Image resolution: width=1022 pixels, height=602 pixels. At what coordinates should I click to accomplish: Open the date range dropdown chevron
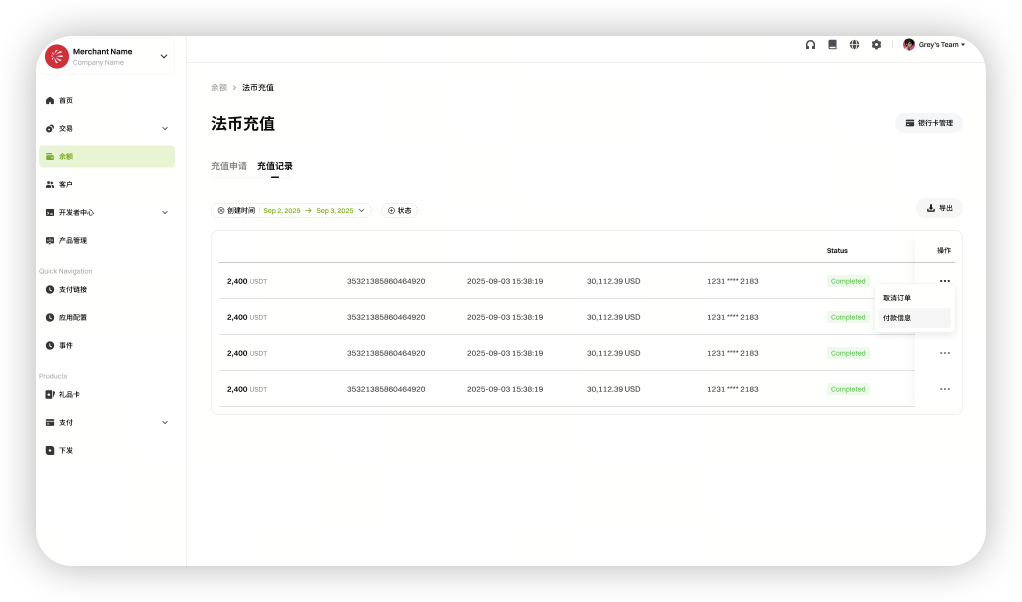pyautogui.click(x=362, y=211)
